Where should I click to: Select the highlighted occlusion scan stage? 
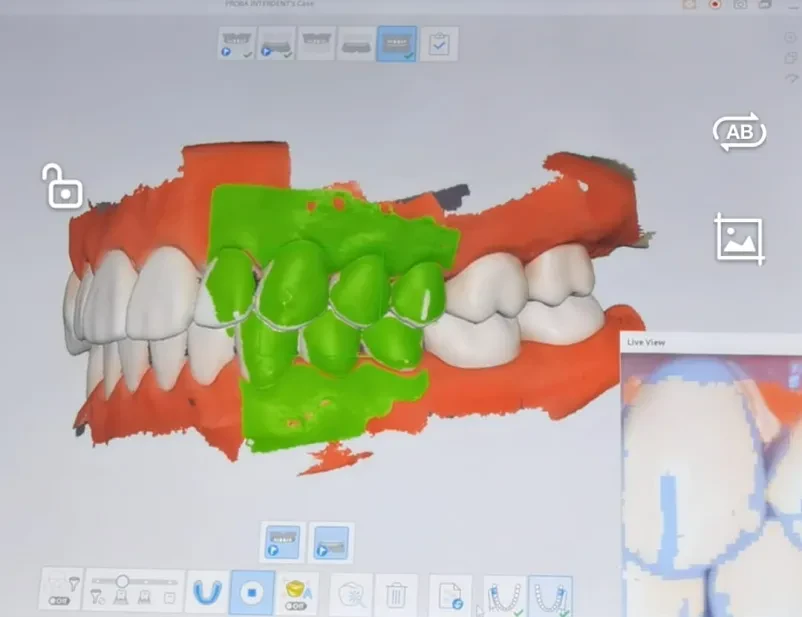coord(397,45)
